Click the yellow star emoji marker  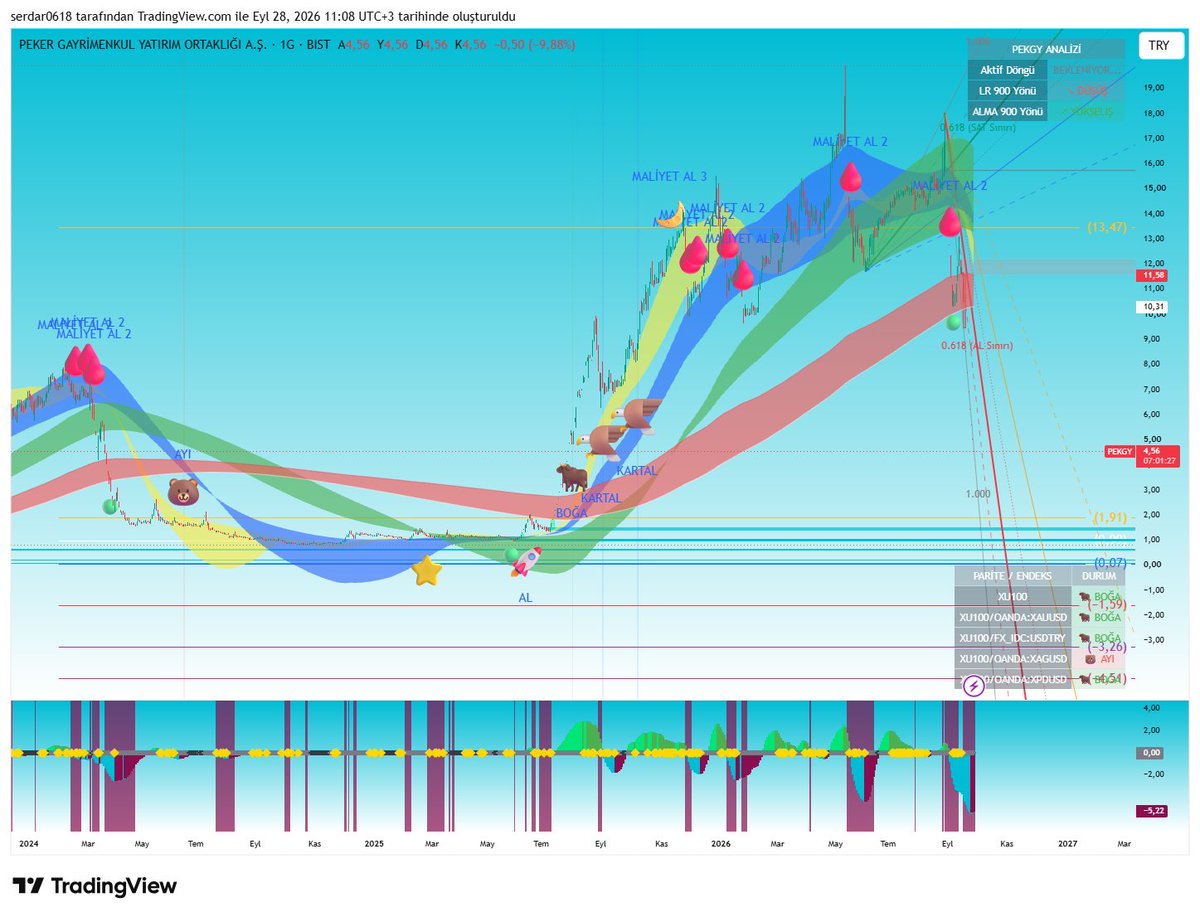tap(427, 572)
